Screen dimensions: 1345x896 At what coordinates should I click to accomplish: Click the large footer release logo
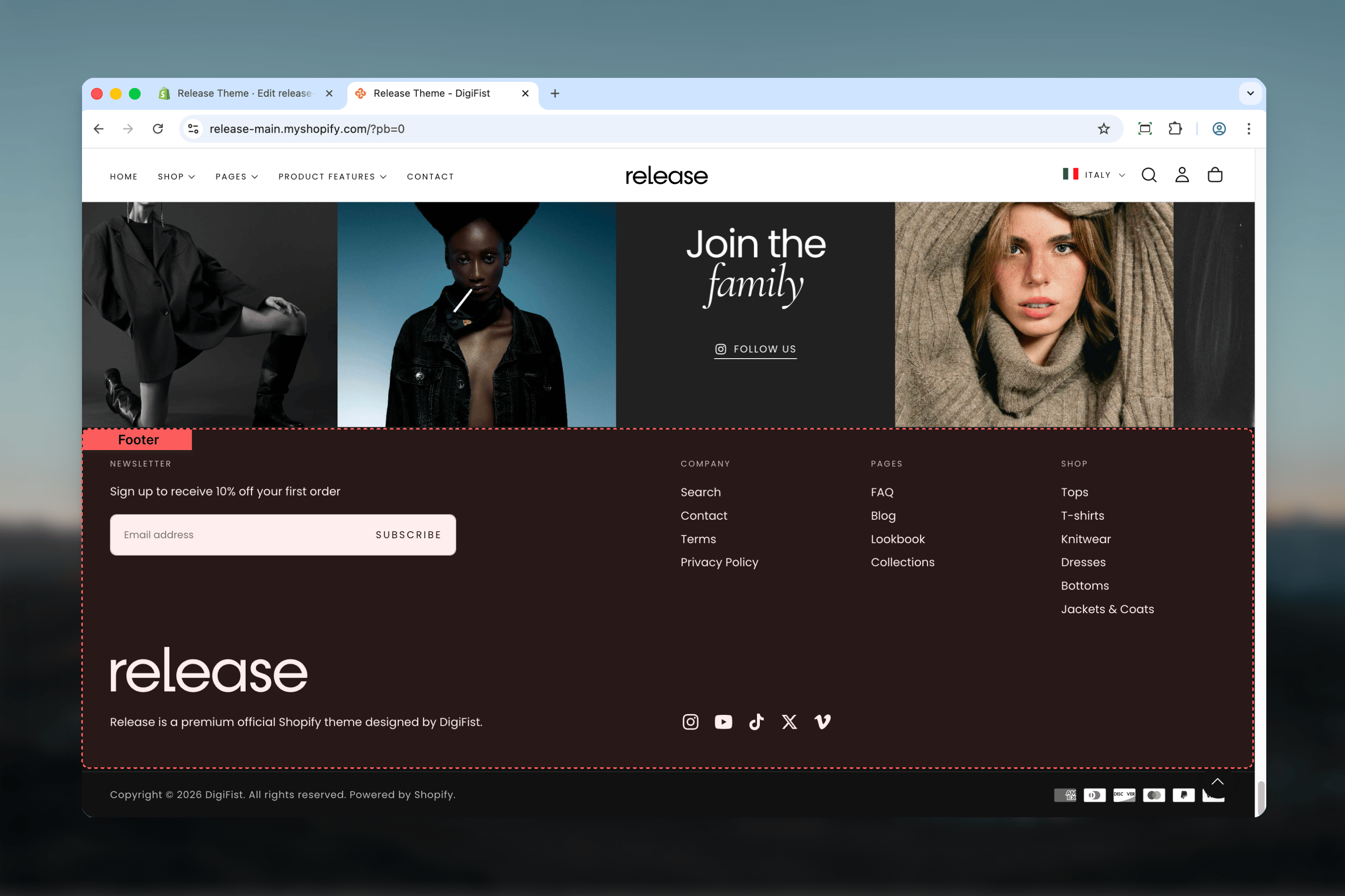[x=209, y=670]
